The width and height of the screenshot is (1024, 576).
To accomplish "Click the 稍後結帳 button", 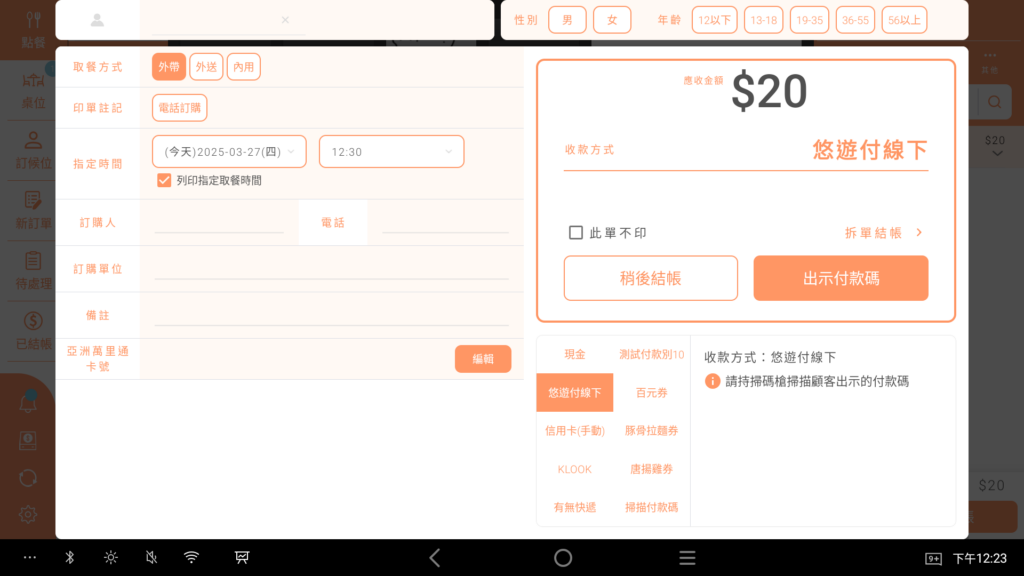I will (650, 278).
